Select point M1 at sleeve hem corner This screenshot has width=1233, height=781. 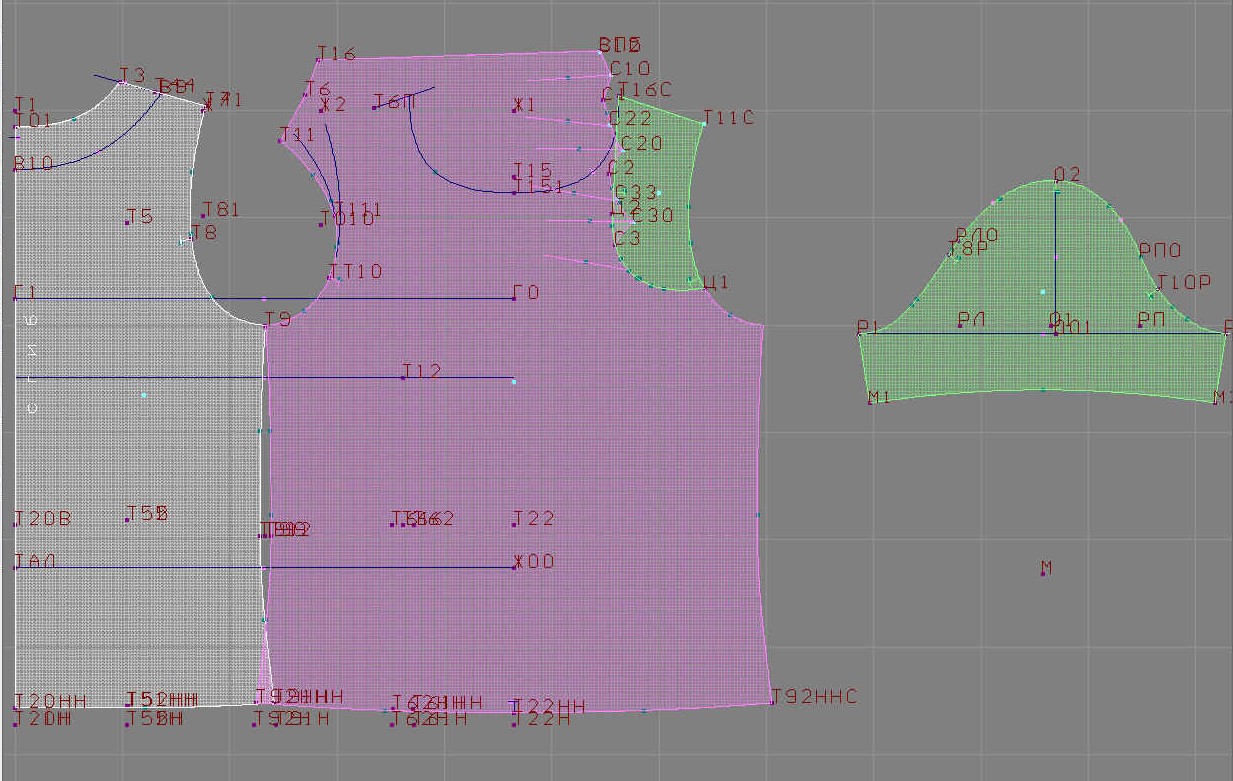click(870, 403)
